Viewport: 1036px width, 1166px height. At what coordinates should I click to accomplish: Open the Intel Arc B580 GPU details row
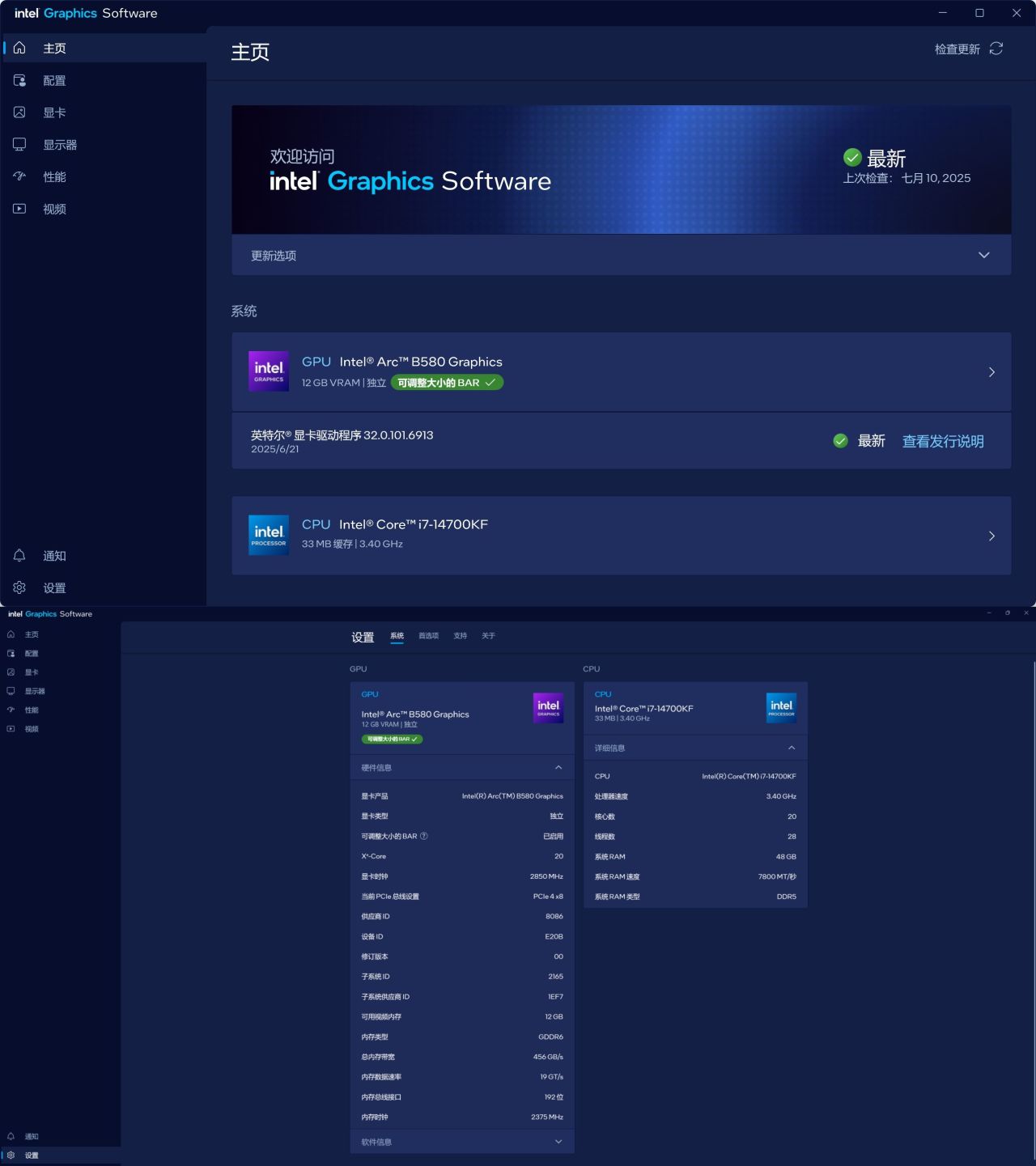[x=621, y=371]
